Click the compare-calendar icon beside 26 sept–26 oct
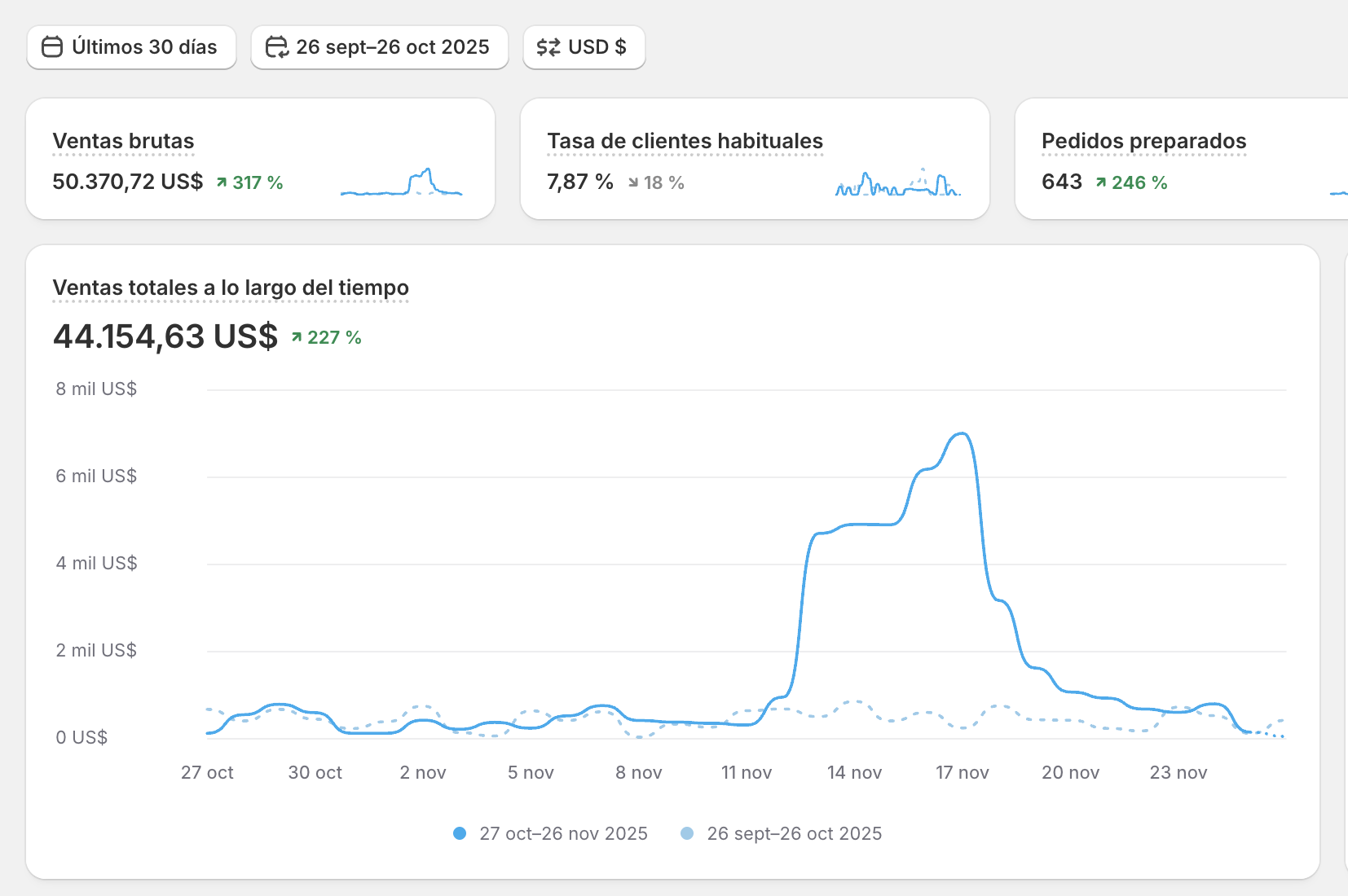The image size is (1348, 896). click(x=277, y=47)
